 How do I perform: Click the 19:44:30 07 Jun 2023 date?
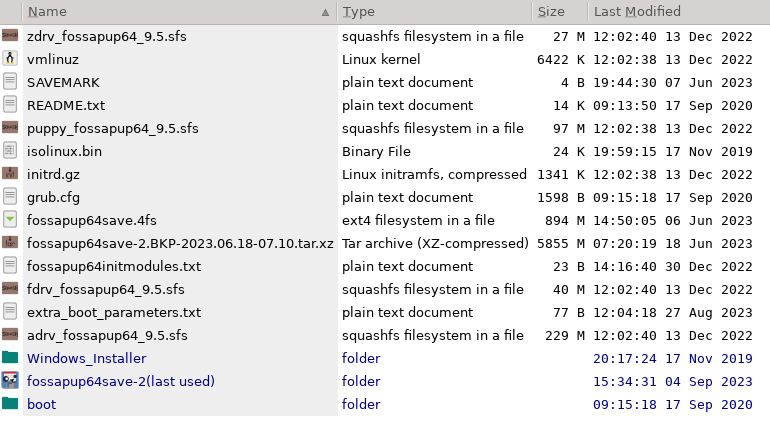[x=673, y=83]
